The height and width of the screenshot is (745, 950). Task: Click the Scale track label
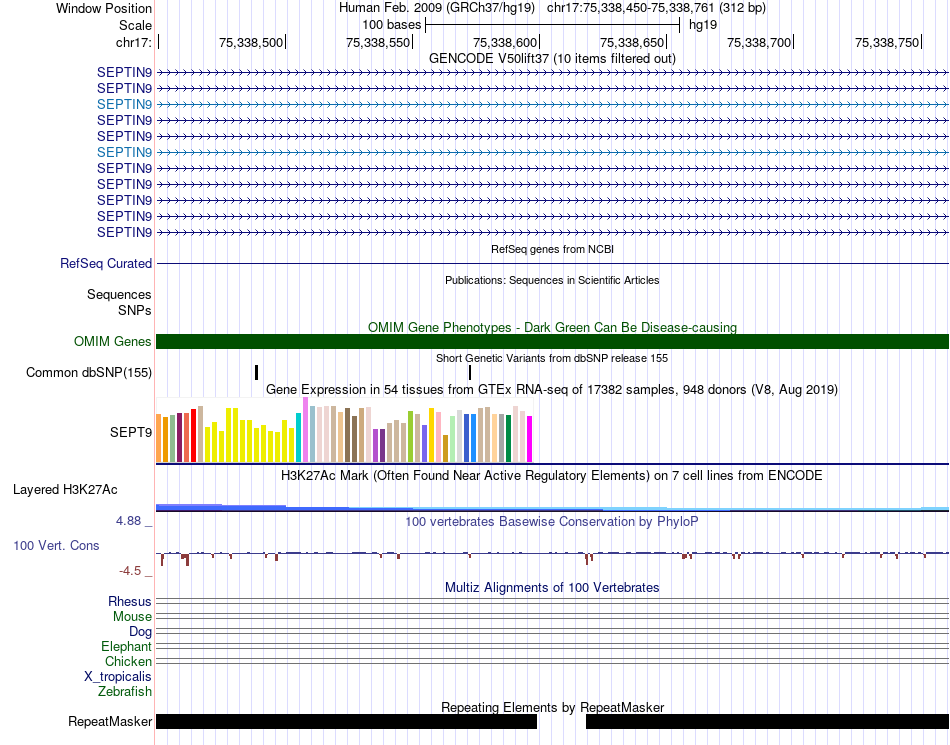[x=135, y=25]
